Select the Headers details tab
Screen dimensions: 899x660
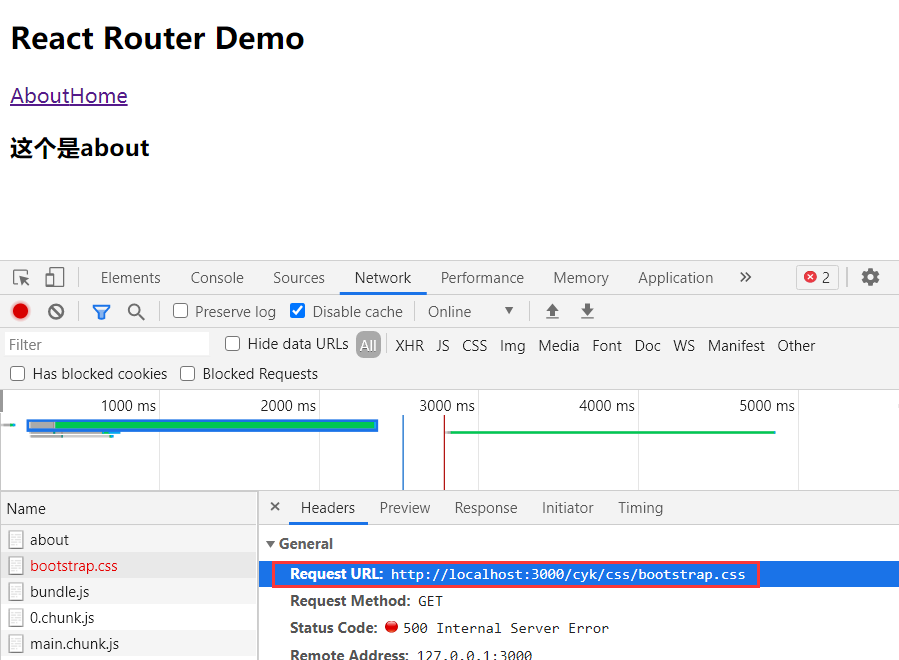[x=328, y=508]
